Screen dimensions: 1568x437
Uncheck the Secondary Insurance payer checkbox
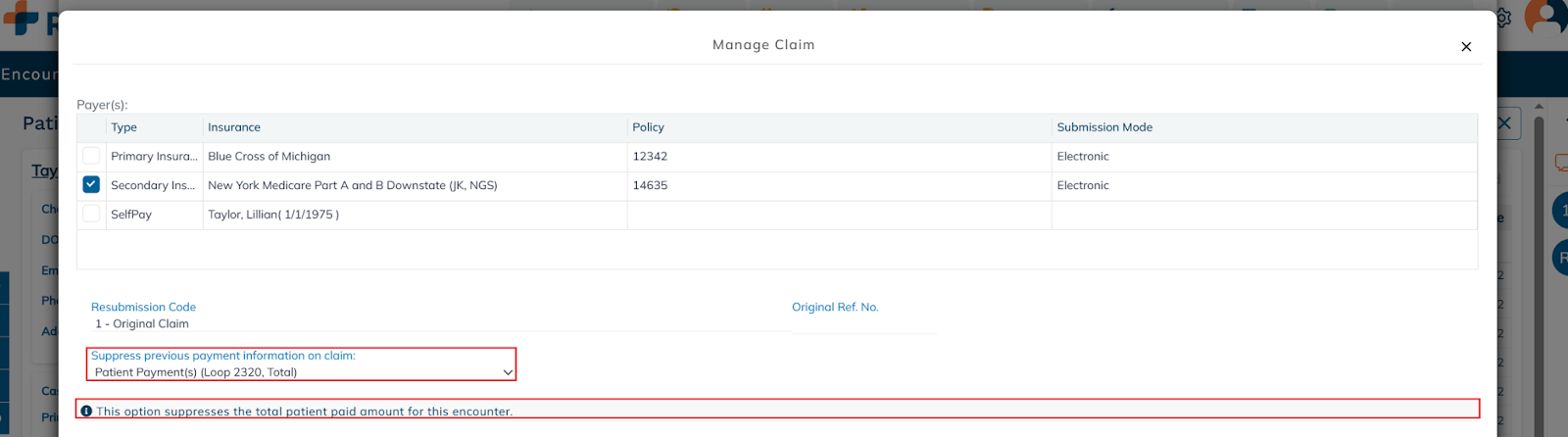pyautogui.click(x=91, y=185)
